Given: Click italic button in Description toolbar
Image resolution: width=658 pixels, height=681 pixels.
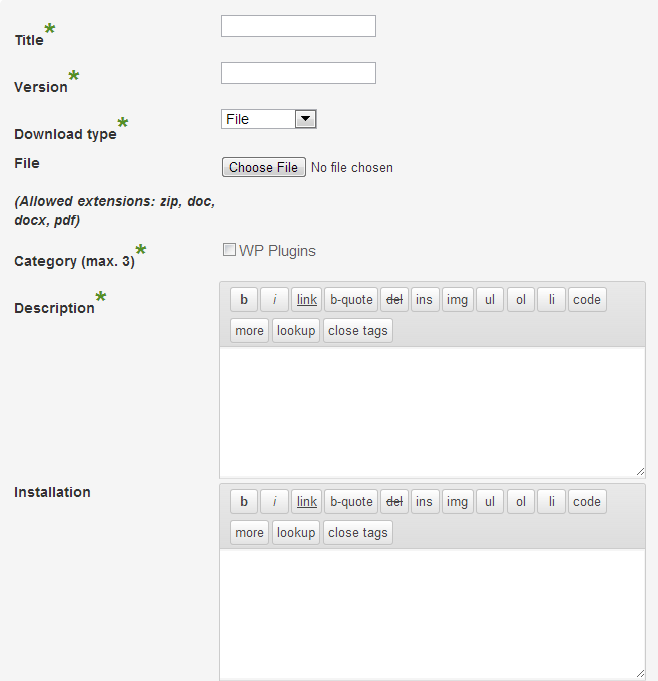Looking at the screenshot, I should (x=274, y=299).
